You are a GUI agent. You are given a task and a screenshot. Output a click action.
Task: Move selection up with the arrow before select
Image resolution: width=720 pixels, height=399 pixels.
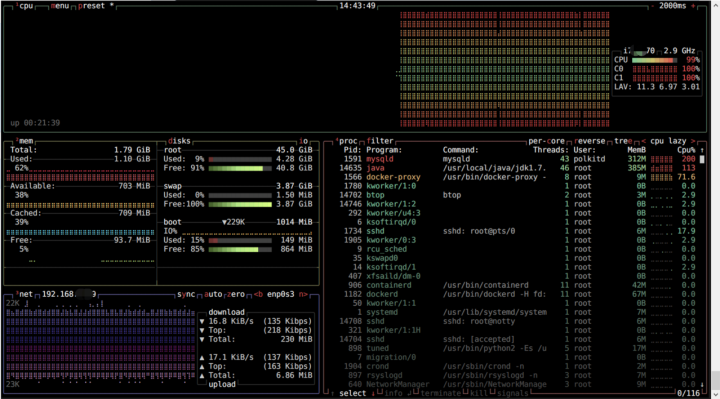pyautogui.click(x=332, y=393)
